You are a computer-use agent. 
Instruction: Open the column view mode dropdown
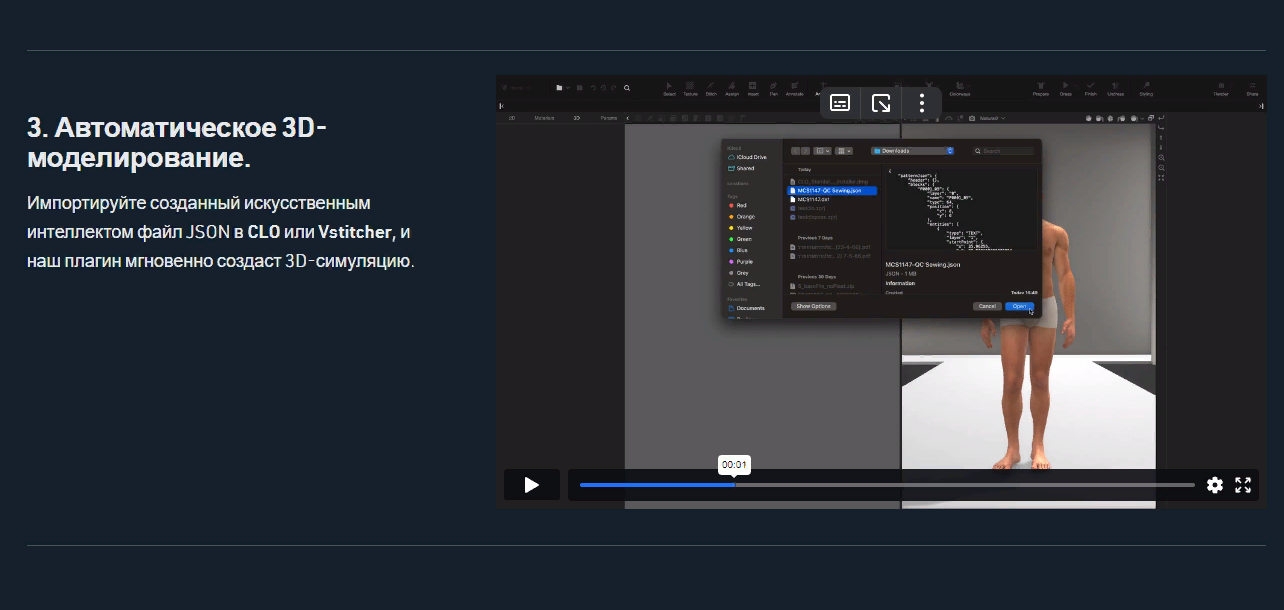click(x=822, y=151)
